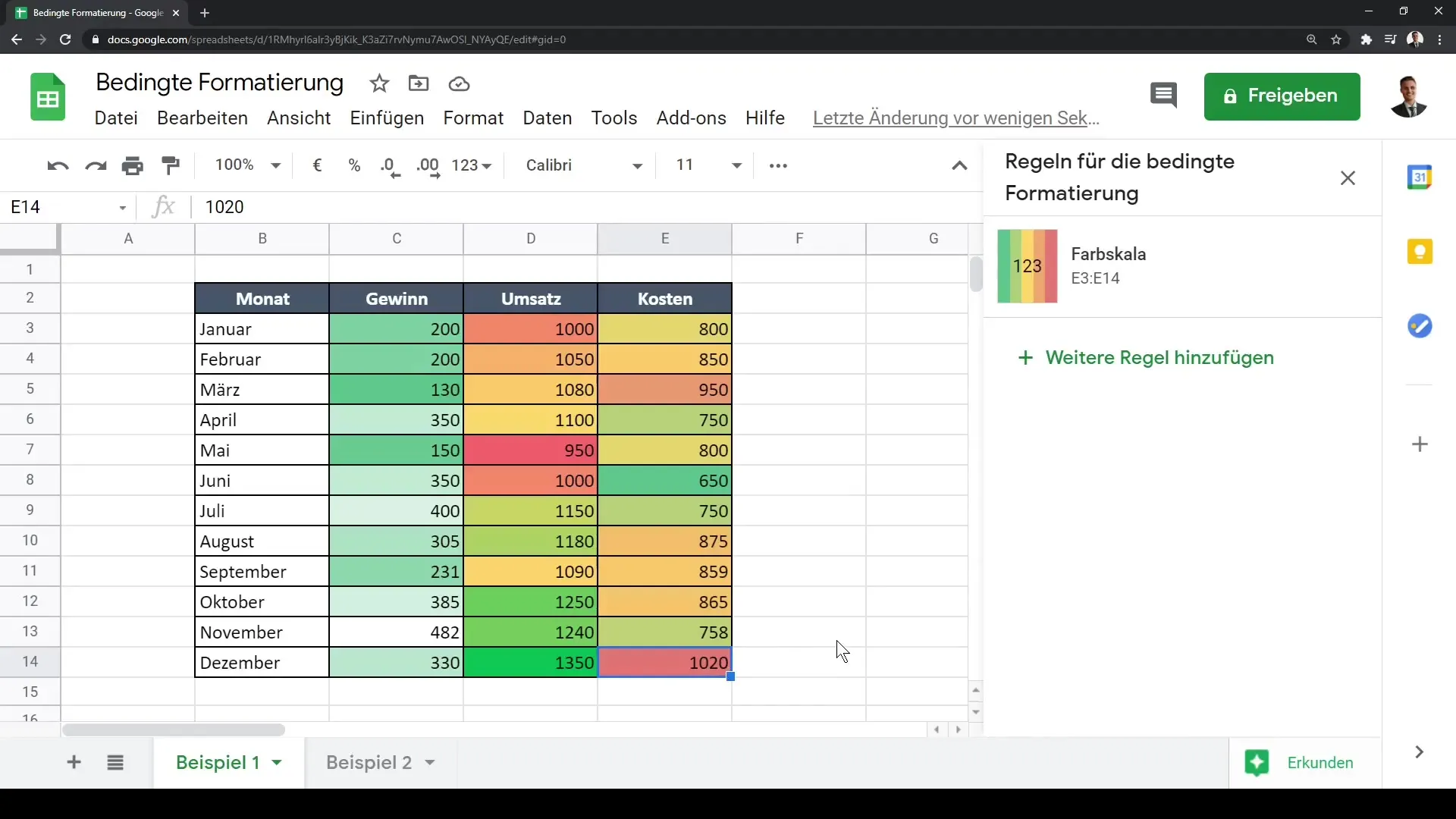This screenshot has width=1456, height=819.
Task: Open the Einfügen menu
Action: tap(387, 118)
